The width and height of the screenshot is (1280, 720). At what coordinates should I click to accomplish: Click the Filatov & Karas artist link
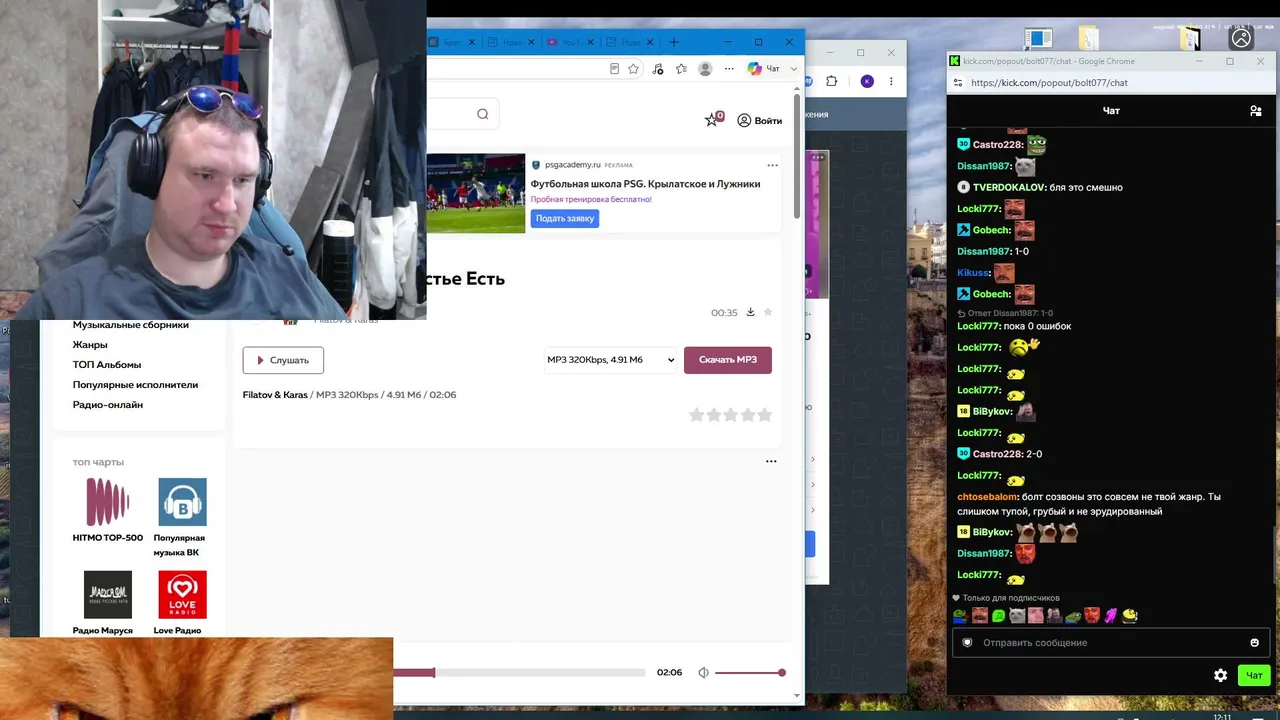275,395
